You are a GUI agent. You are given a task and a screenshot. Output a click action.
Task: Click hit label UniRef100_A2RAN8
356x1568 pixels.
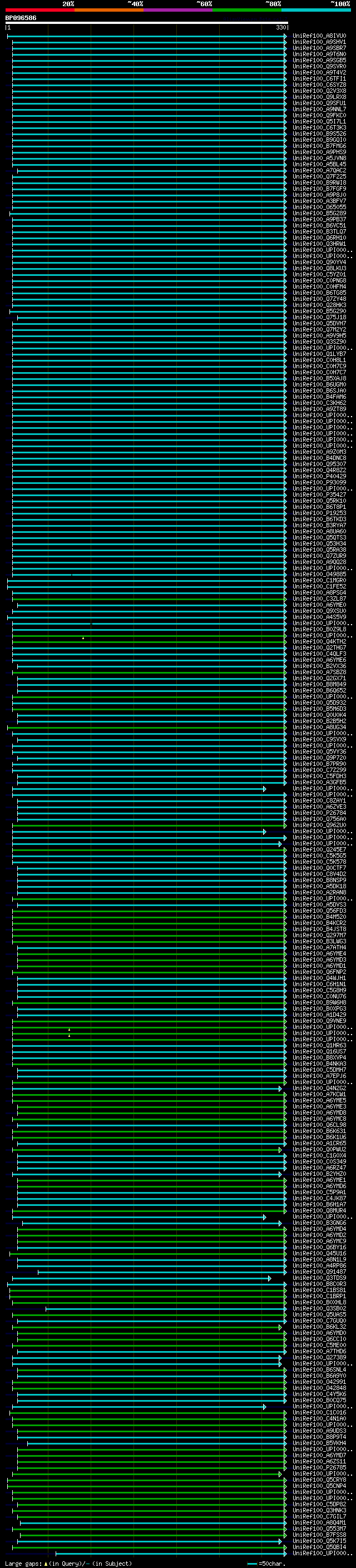[x=319, y=892]
